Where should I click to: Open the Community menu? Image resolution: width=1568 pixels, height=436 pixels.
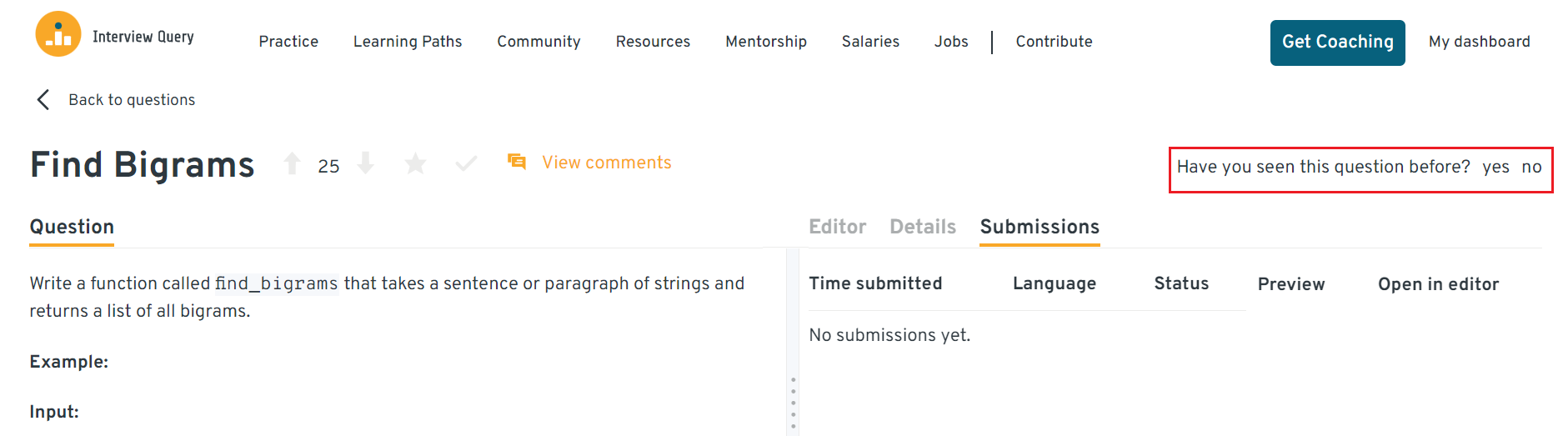click(x=539, y=42)
